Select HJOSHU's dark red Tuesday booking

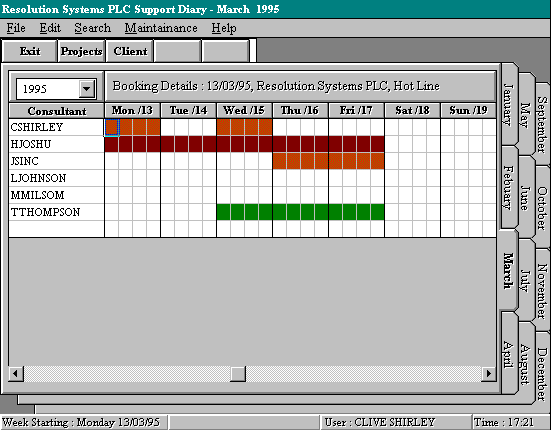188,144
